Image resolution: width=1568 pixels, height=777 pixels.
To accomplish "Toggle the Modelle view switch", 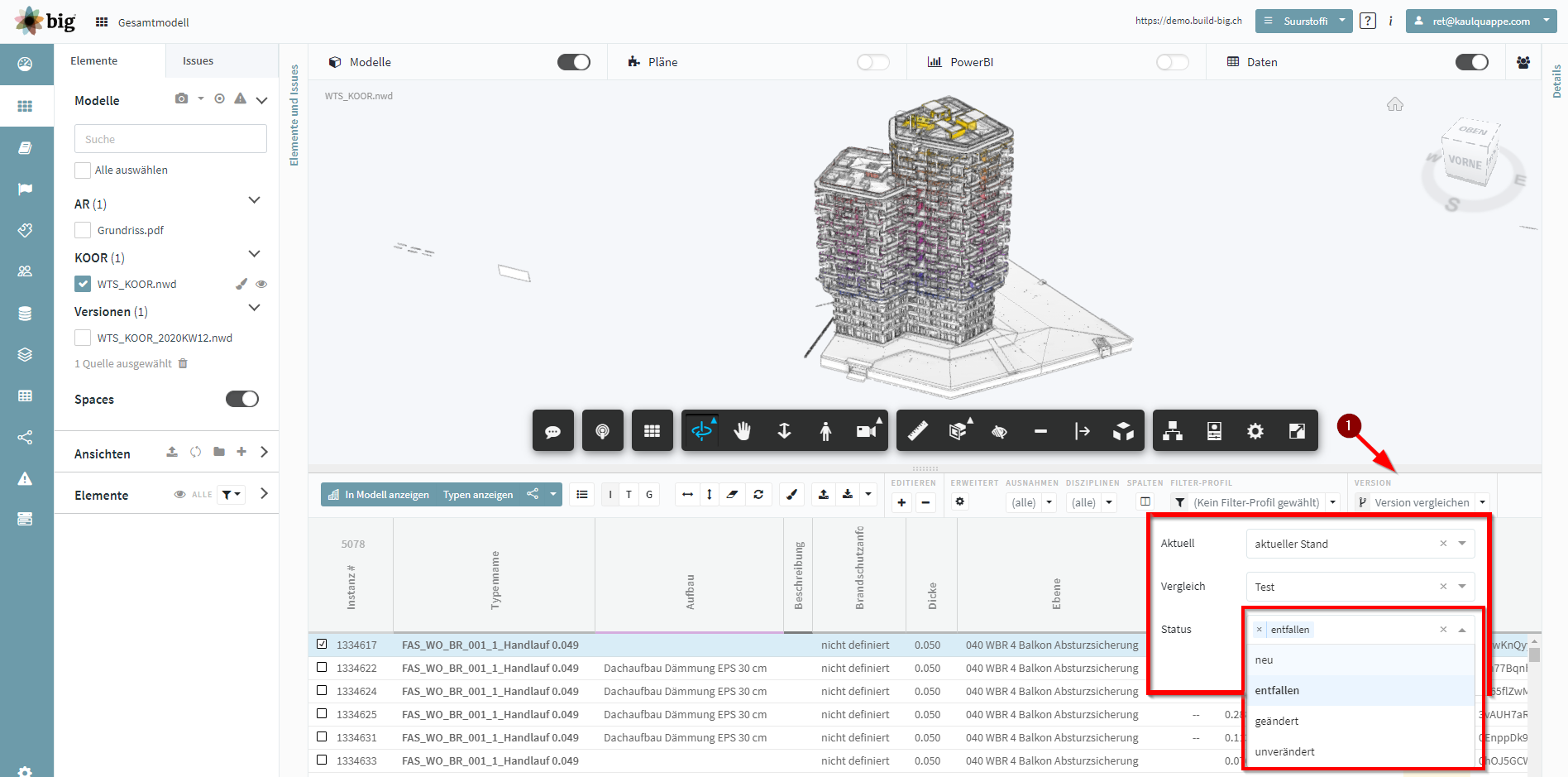I will 574,62.
